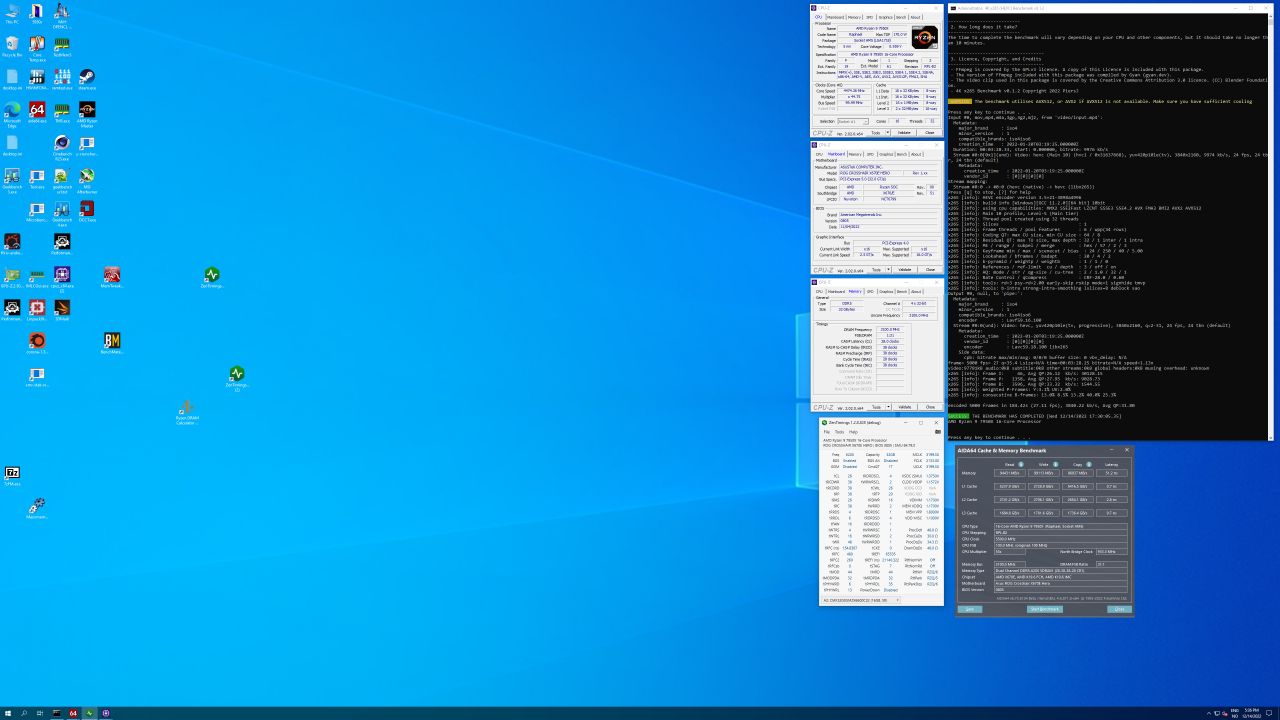Open the Cinebench R23 desktop icon
1280x720 pixels.
coord(62,144)
